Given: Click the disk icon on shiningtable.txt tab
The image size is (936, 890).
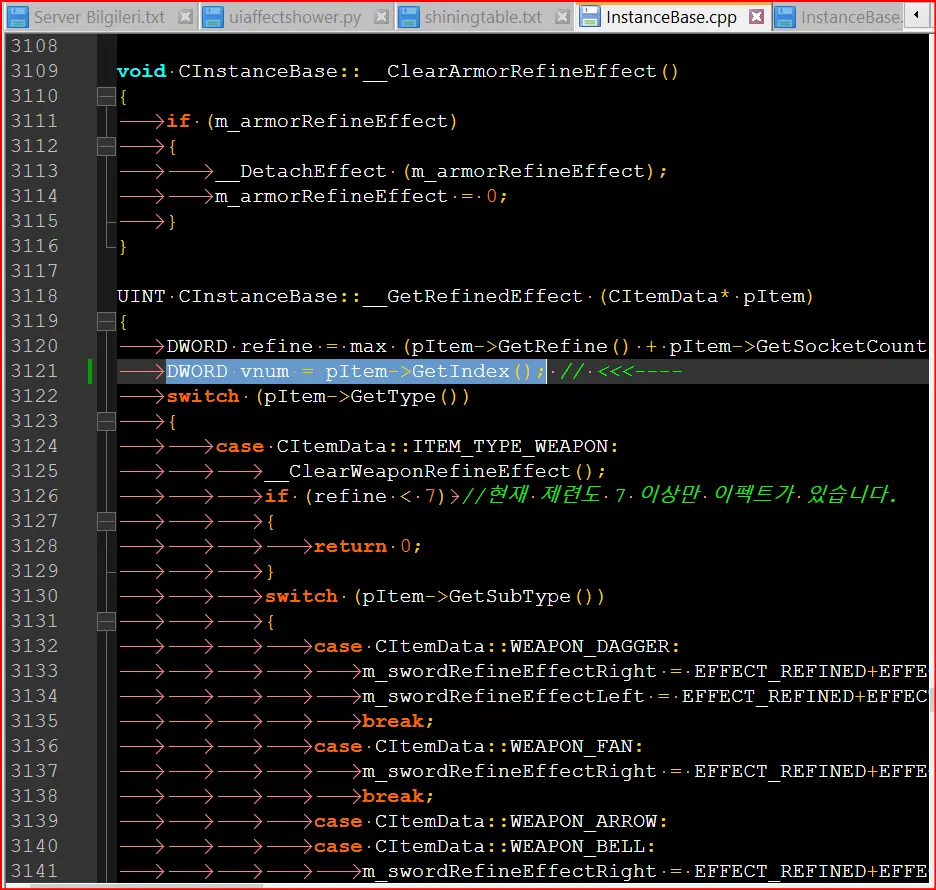Looking at the screenshot, I should pos(409,17).
